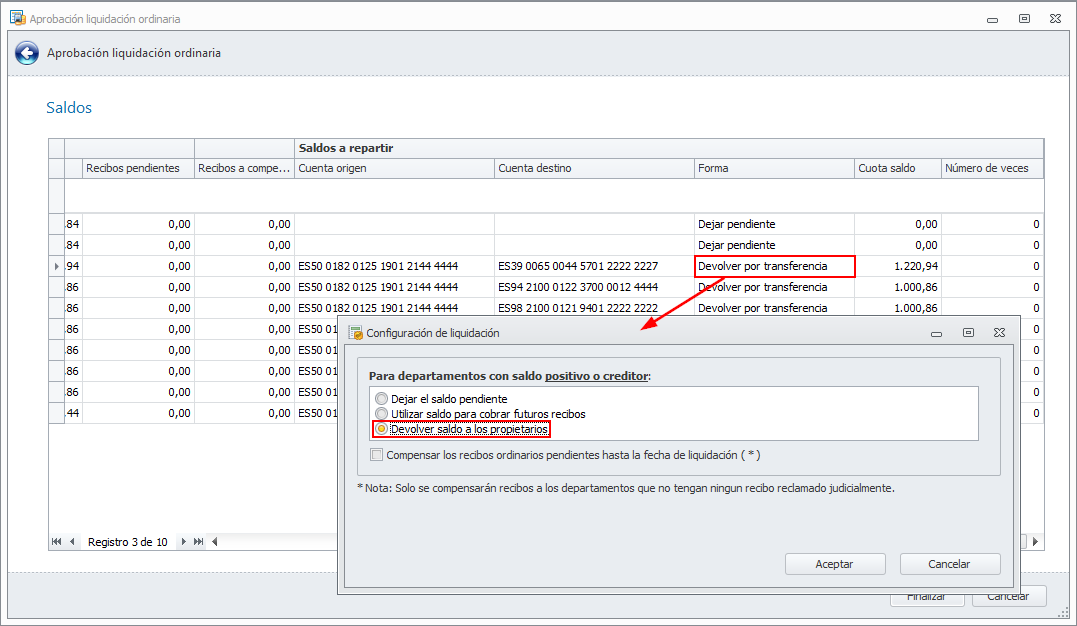This screenshot has width=1077, height=626.
Task: Sort by the Cuenta destino column header
Action: [x=594, y=168]
